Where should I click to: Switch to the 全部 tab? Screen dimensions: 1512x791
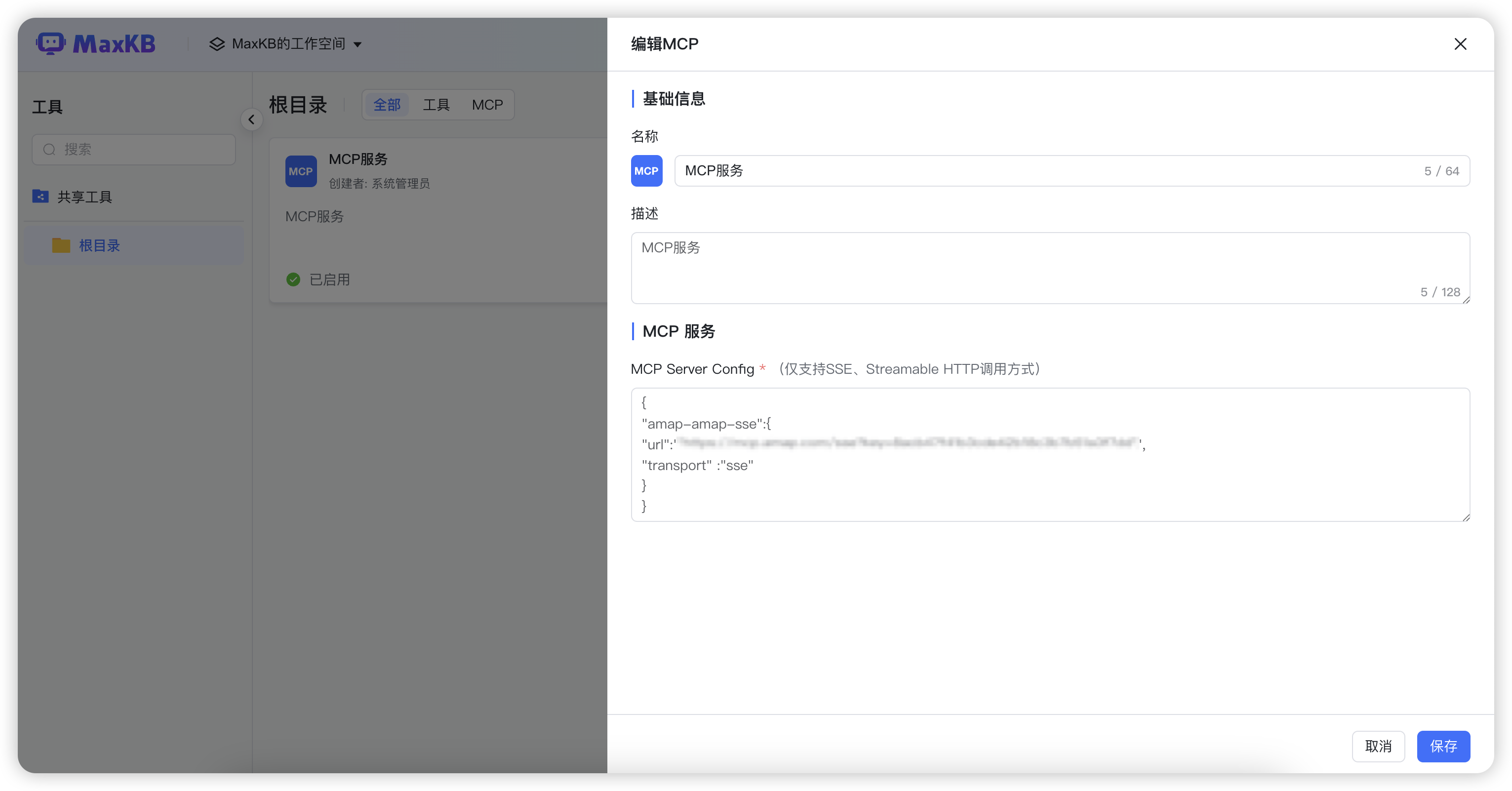(x=387, y=105)
